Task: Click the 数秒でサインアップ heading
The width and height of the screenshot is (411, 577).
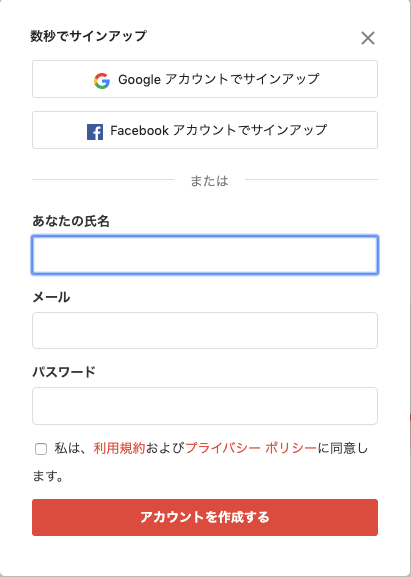Action: click(89, 36)
